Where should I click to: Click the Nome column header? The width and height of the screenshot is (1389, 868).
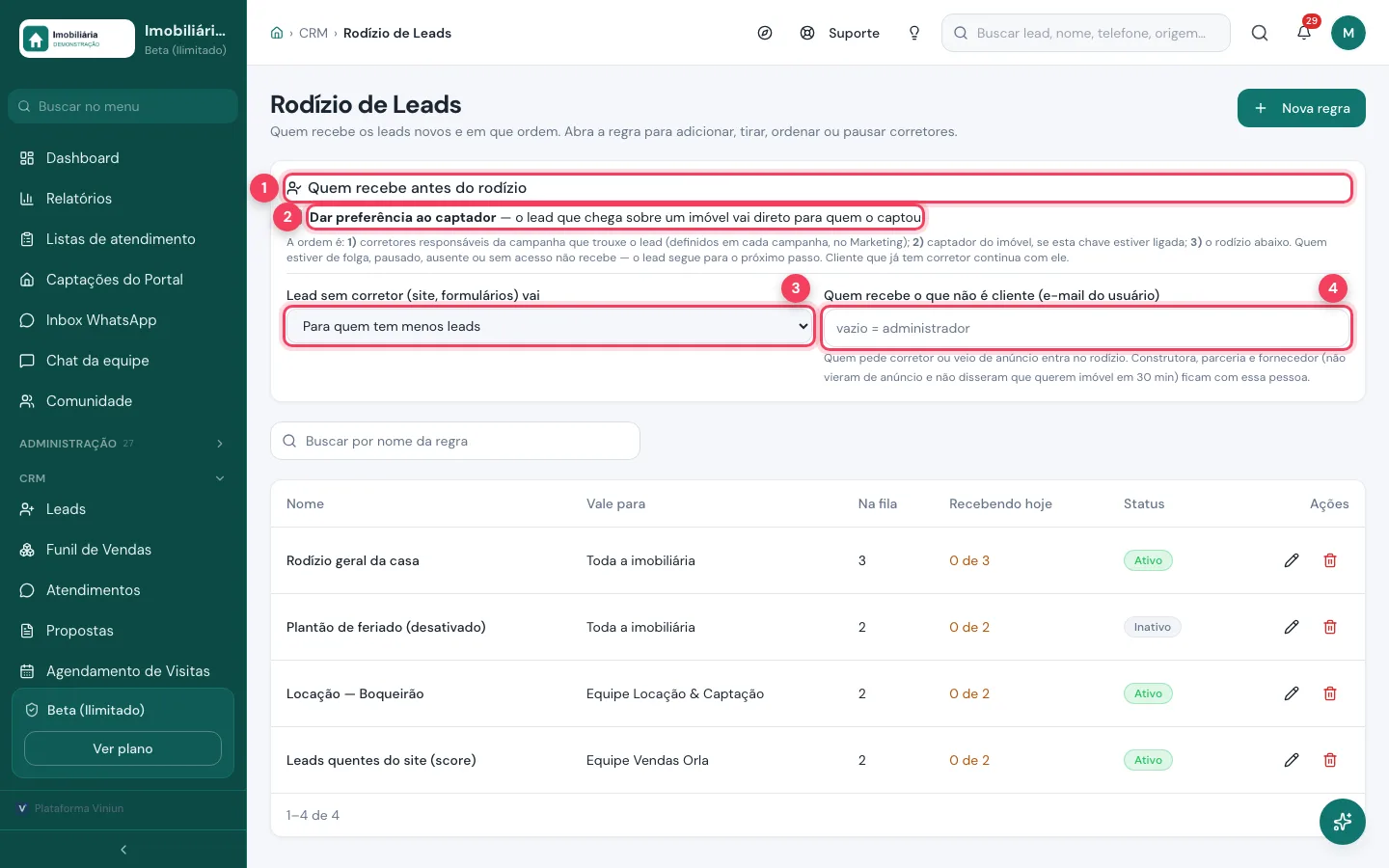pyautogui.click(x=305, y=503)
